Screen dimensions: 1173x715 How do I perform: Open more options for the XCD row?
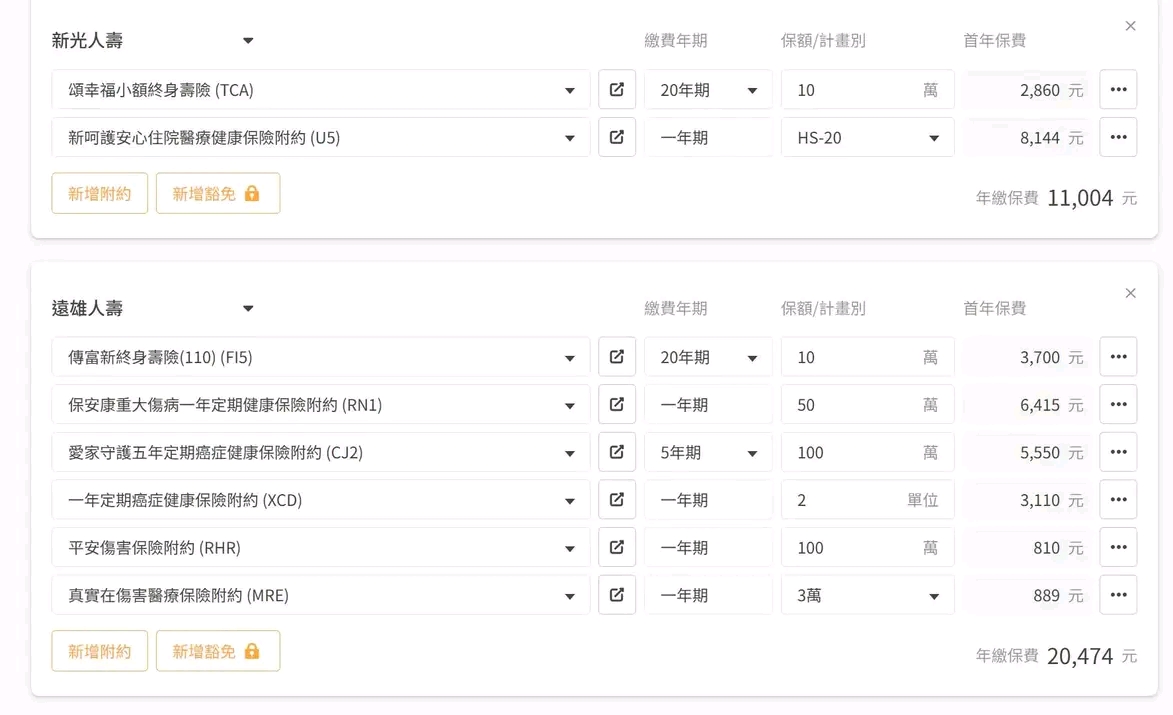1118,500
